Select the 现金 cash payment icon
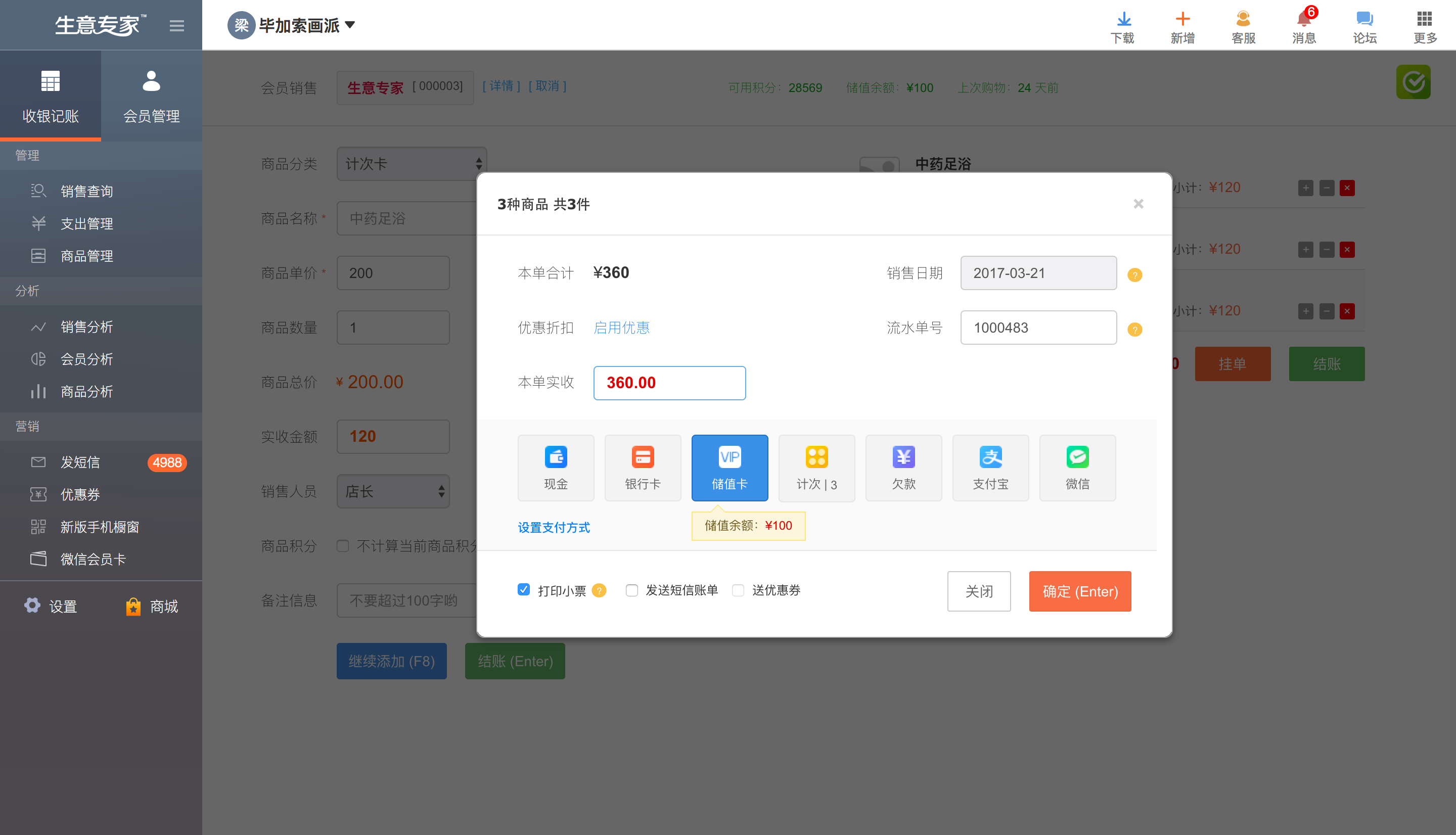This screenshot has width=1456, height=835. (555, 467)
